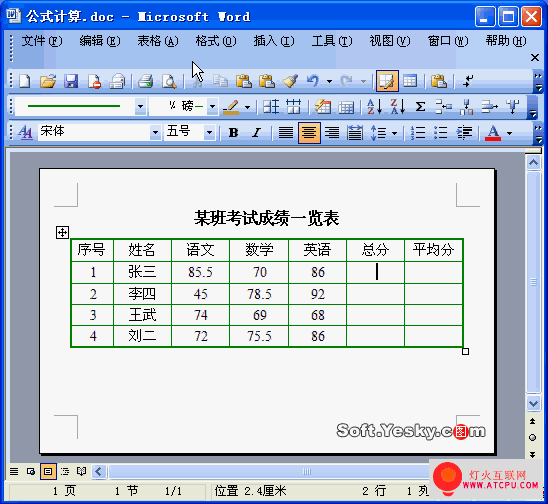This screenshot has height=504, width=548.
Task: Open the 表格(A) menu
Action: [158, 41]
